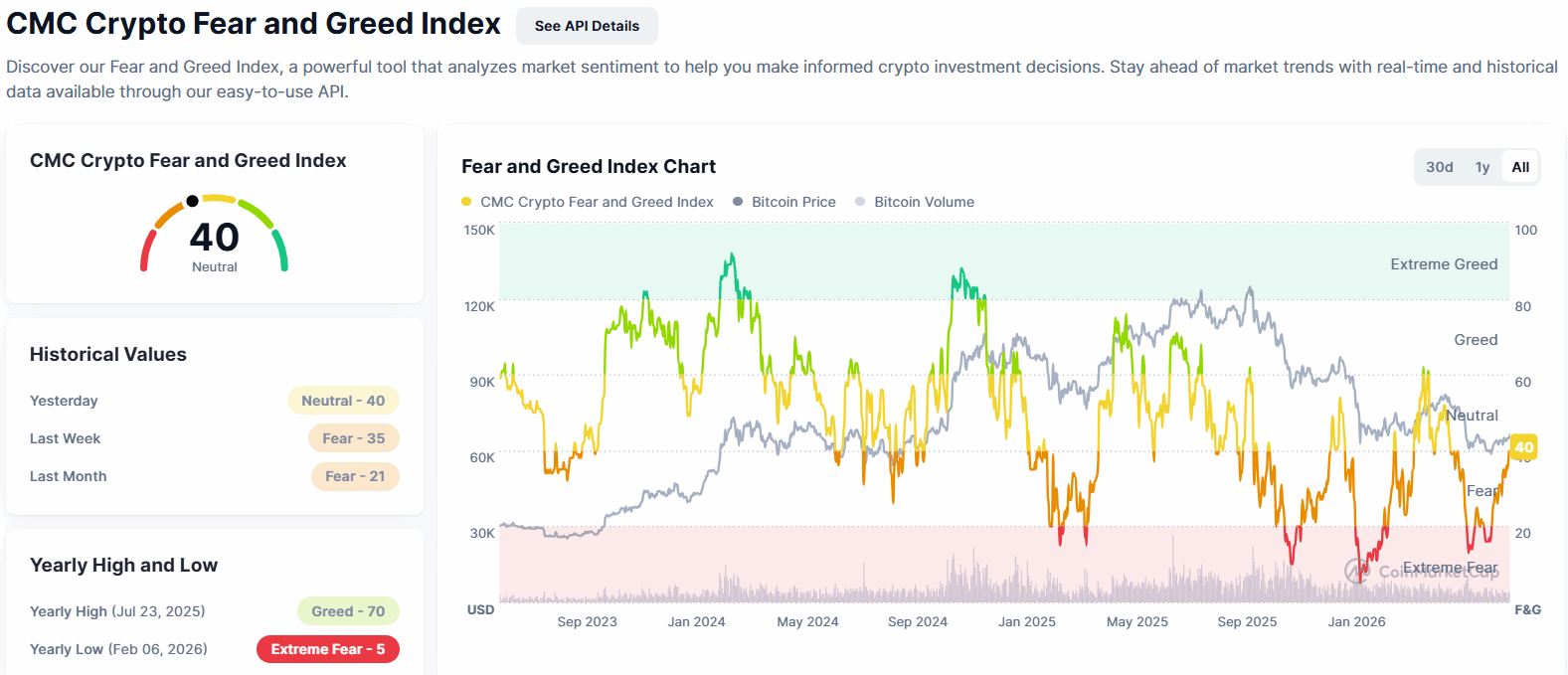Click the Jan 2025 label on chart axis
1568x675 pixels.
1027,621
